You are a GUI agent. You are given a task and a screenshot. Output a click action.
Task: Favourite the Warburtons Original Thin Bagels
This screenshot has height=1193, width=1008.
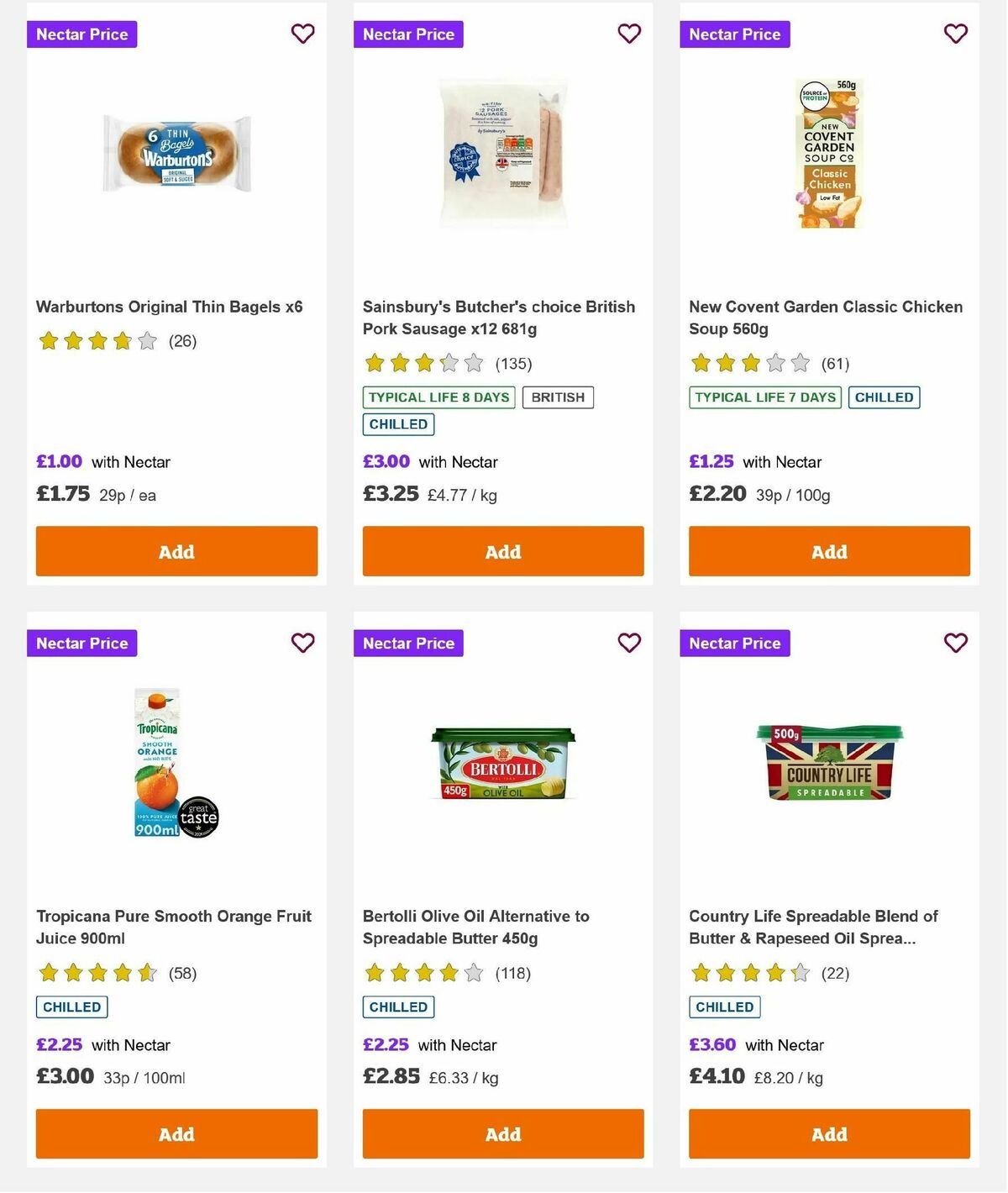[x=302, y=34]
